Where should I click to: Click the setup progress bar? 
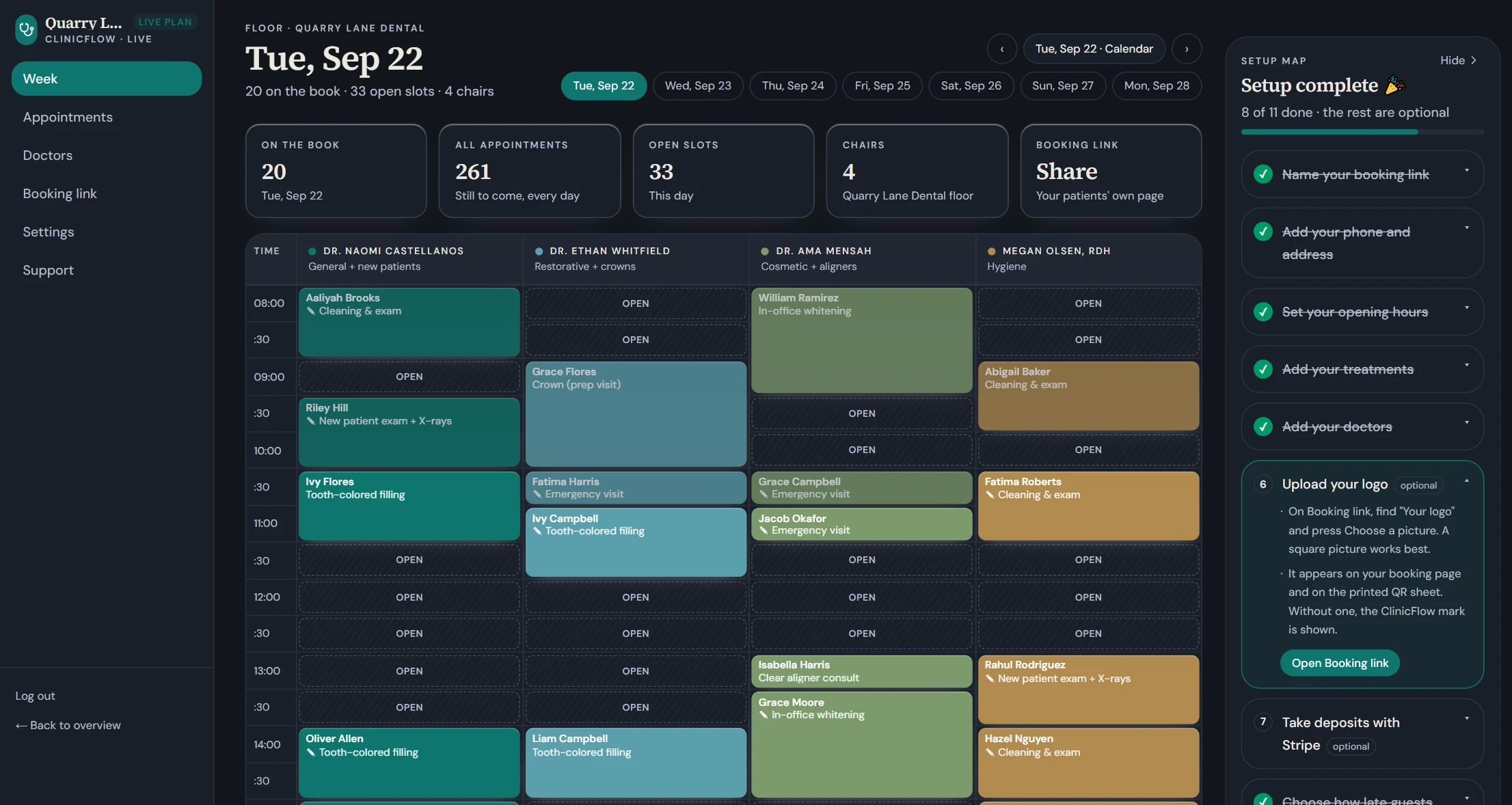[x=1362, y=132]
